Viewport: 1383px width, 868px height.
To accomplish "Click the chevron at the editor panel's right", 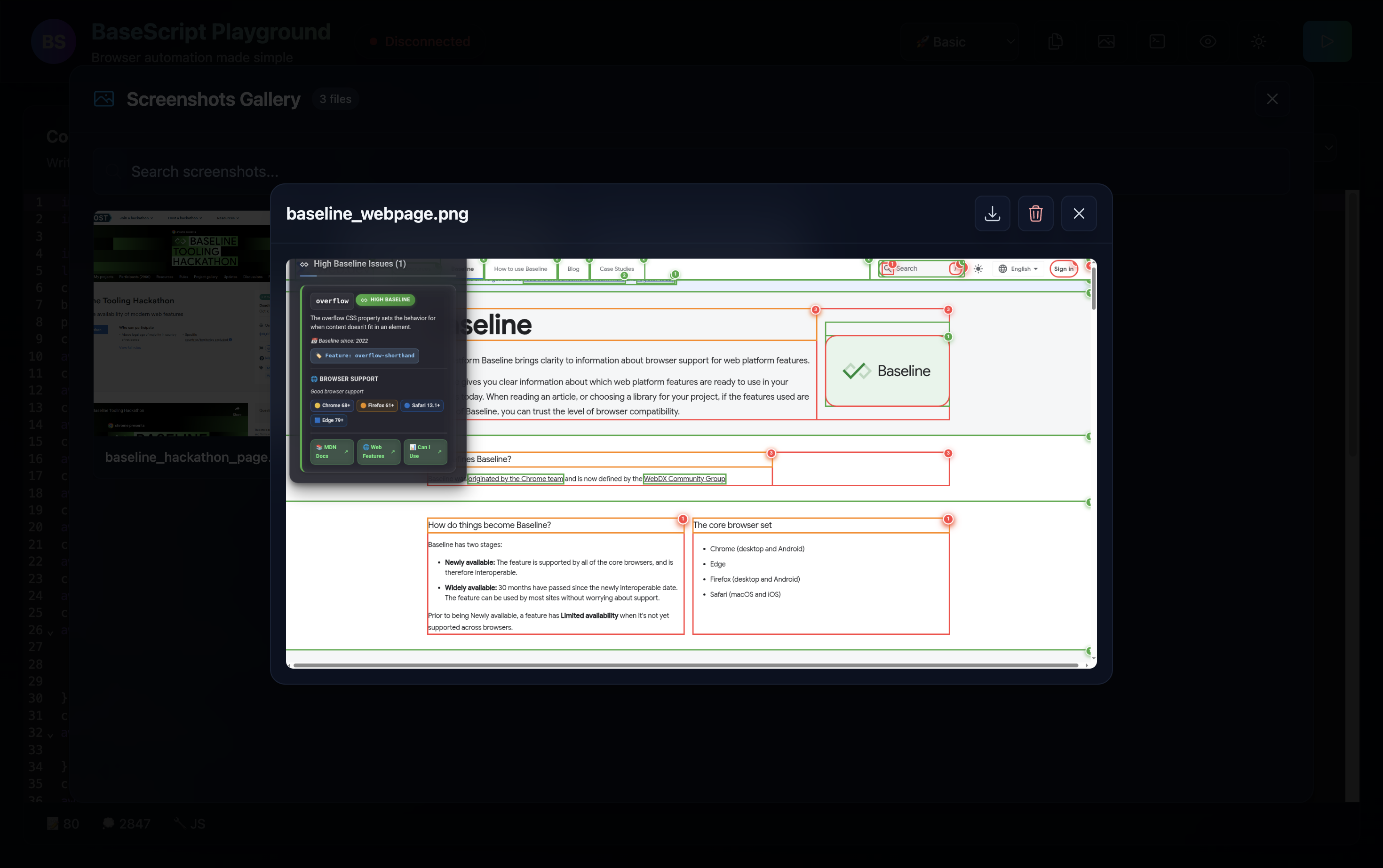I will pos(1328,148).
